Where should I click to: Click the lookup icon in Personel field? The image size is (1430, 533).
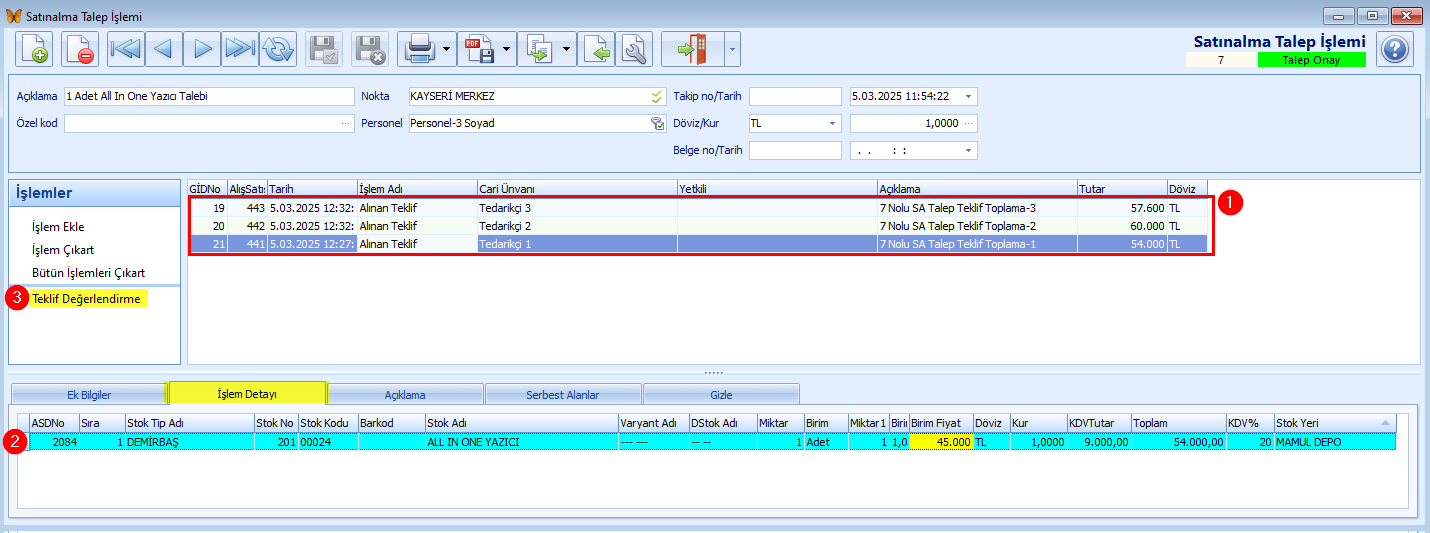pyautogui.click(x=657, y=123)
